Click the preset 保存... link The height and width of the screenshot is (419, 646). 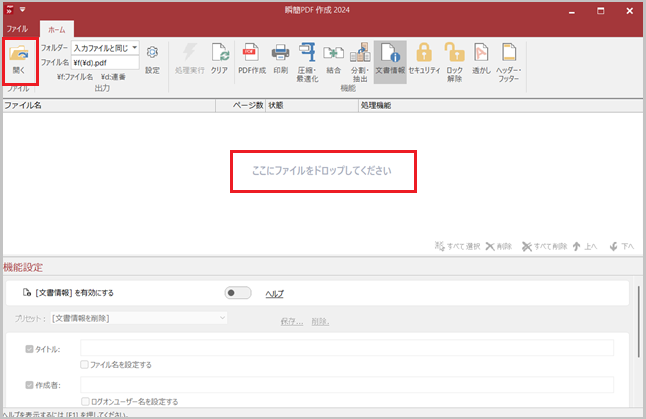coord(292,321)
